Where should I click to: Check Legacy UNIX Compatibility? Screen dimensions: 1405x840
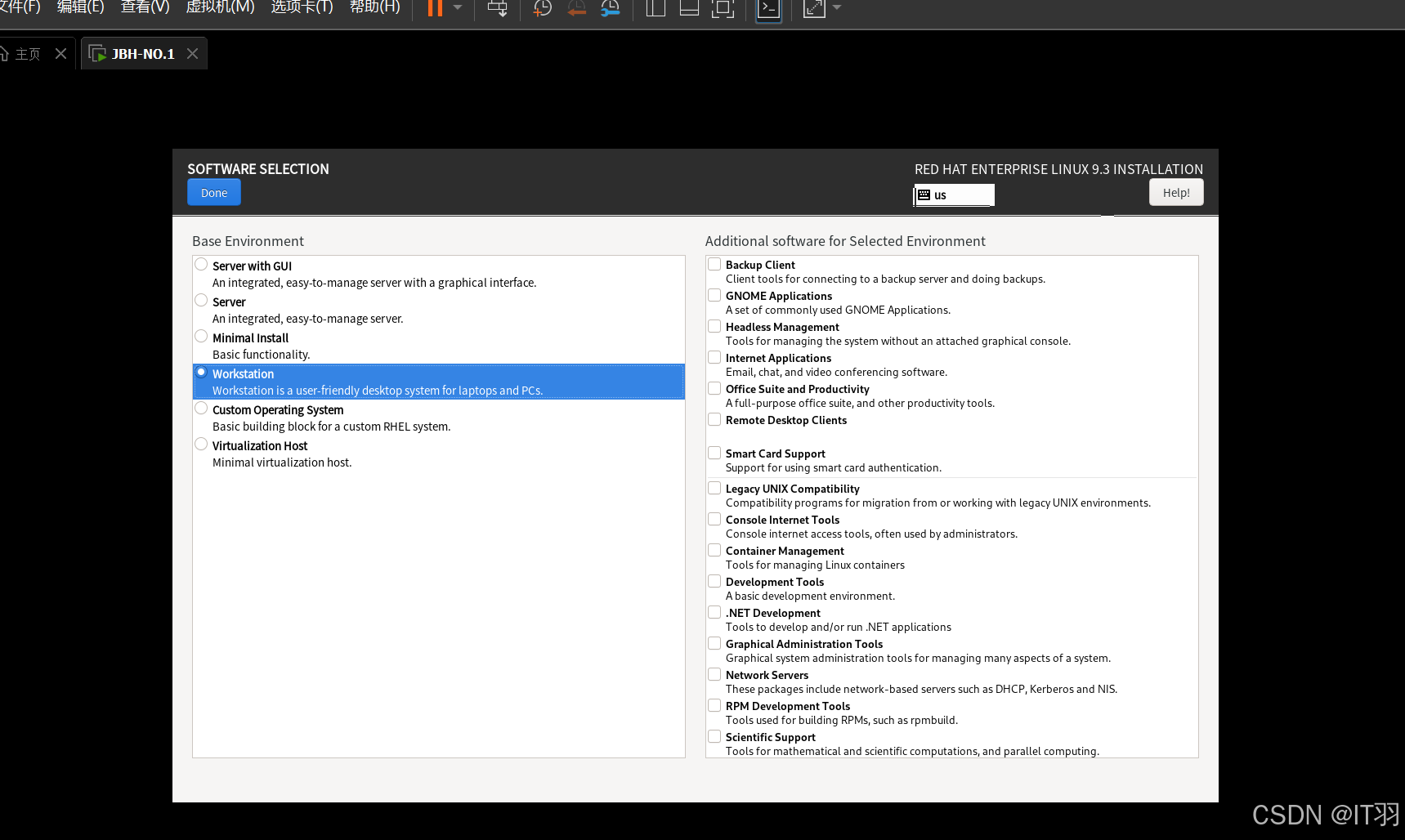714,488
